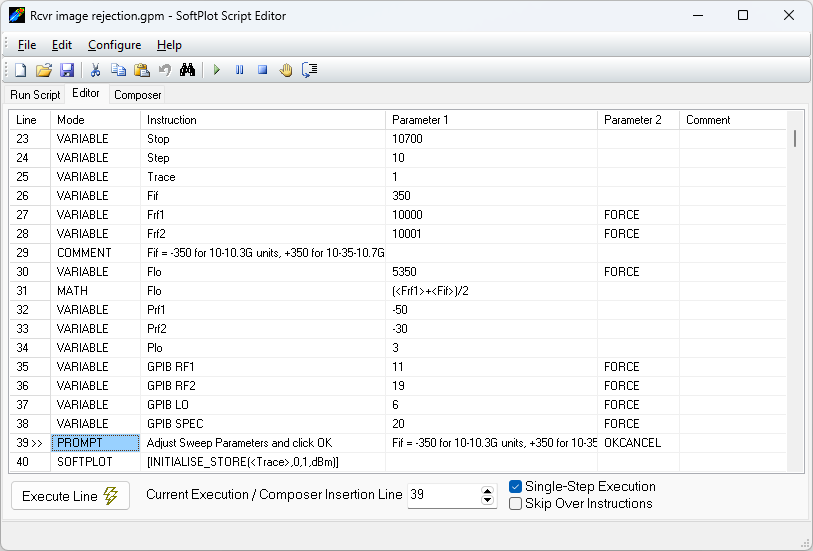The height and width of the screenshot is (551, 813).
Task: Click the hand icon in the toolbar
Action: coord(285,70)
